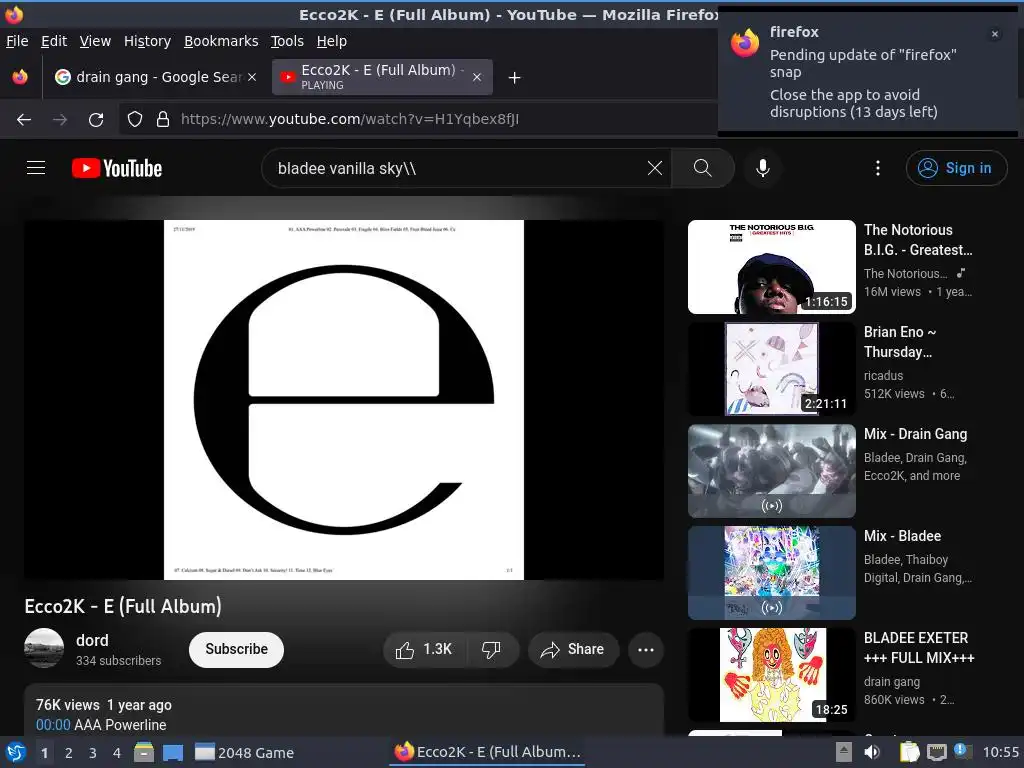Open the Bookmarks menu
Screen dimensions: 1024x768
coord(221,41)
